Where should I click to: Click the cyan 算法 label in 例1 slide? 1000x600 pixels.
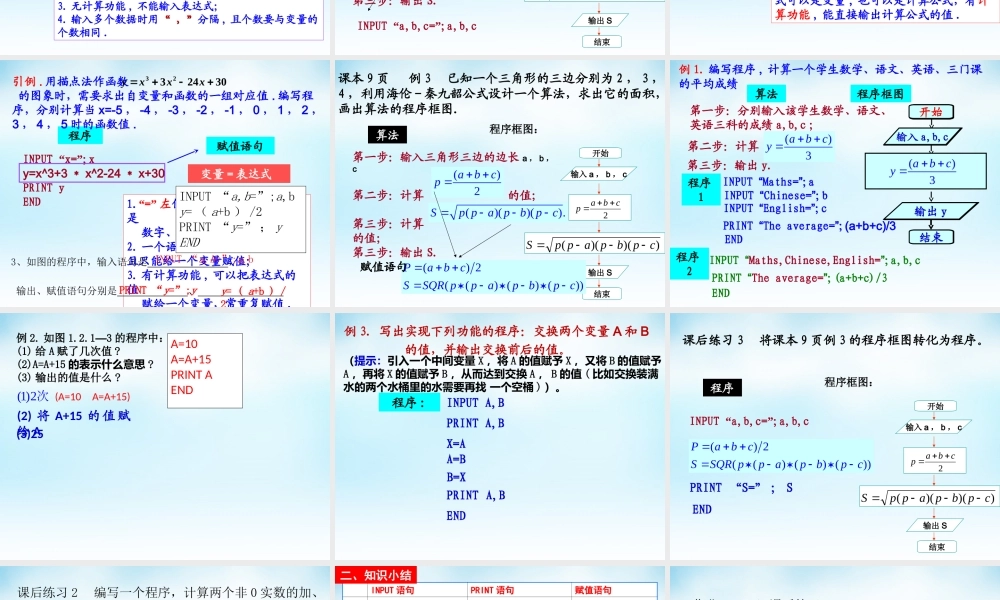click(x=766, y=94)
